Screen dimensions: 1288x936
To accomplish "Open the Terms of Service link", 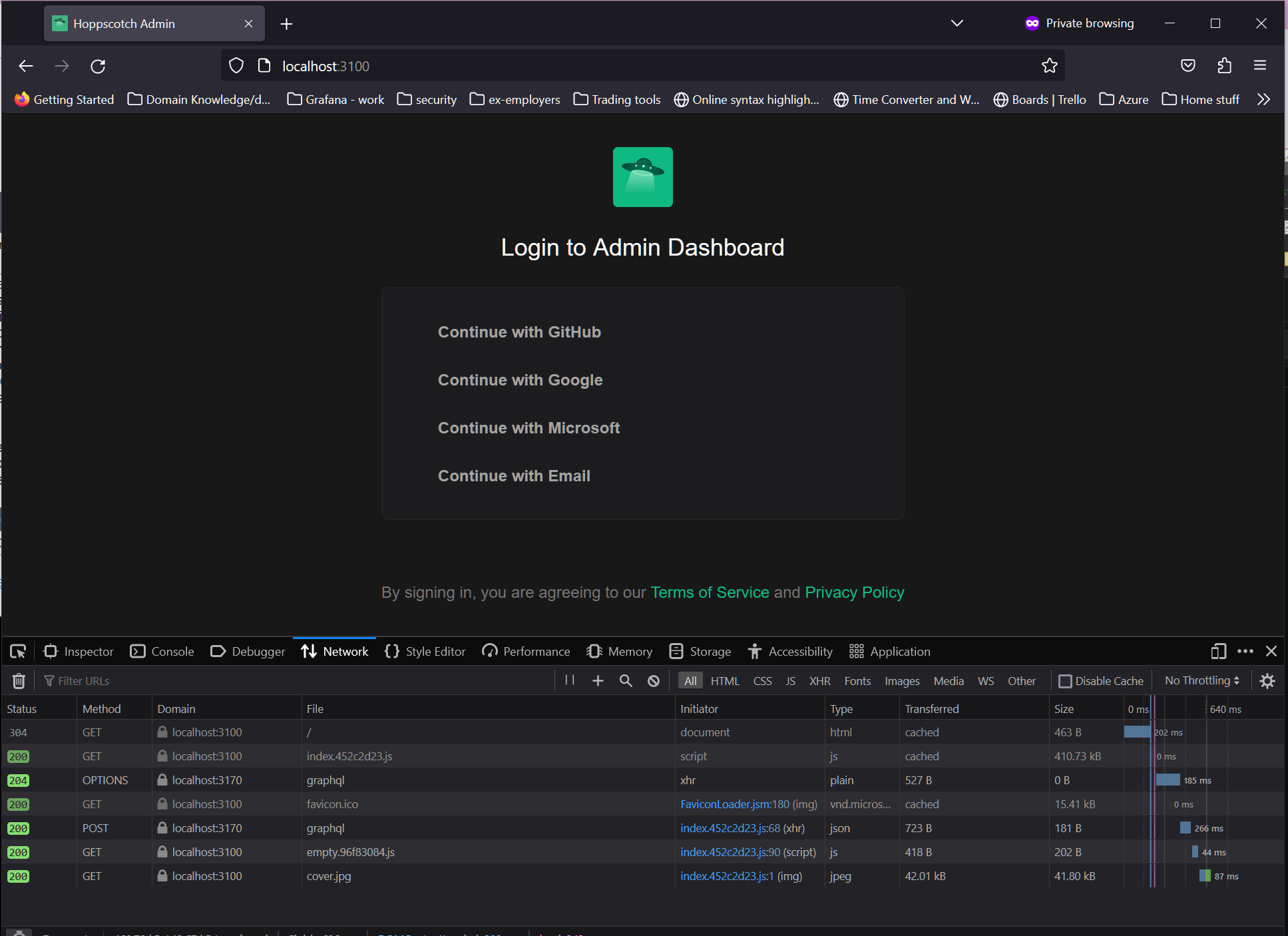I will pyautogui.click(x=709, y=592).
